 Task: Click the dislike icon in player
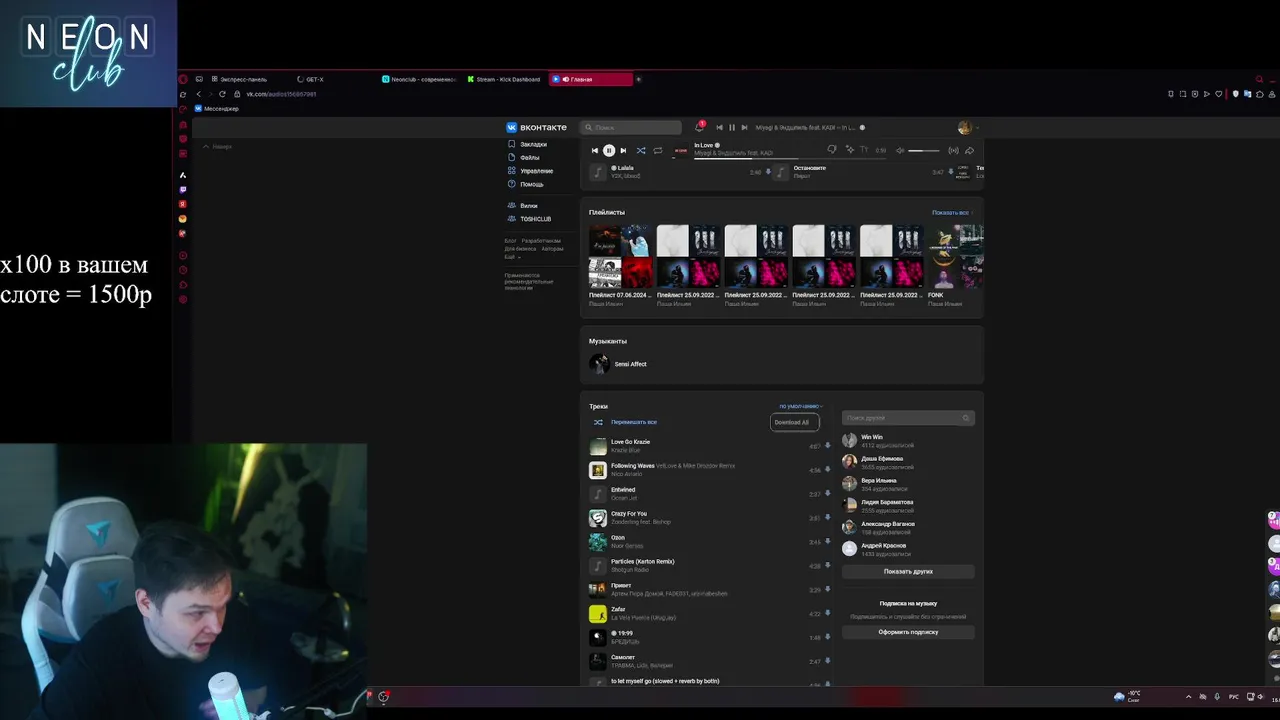point(831,150)
